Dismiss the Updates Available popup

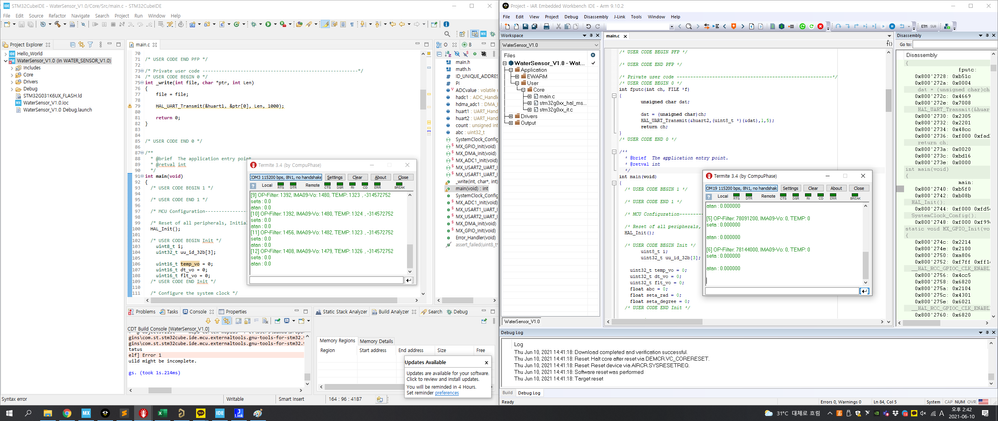(486, 362)
